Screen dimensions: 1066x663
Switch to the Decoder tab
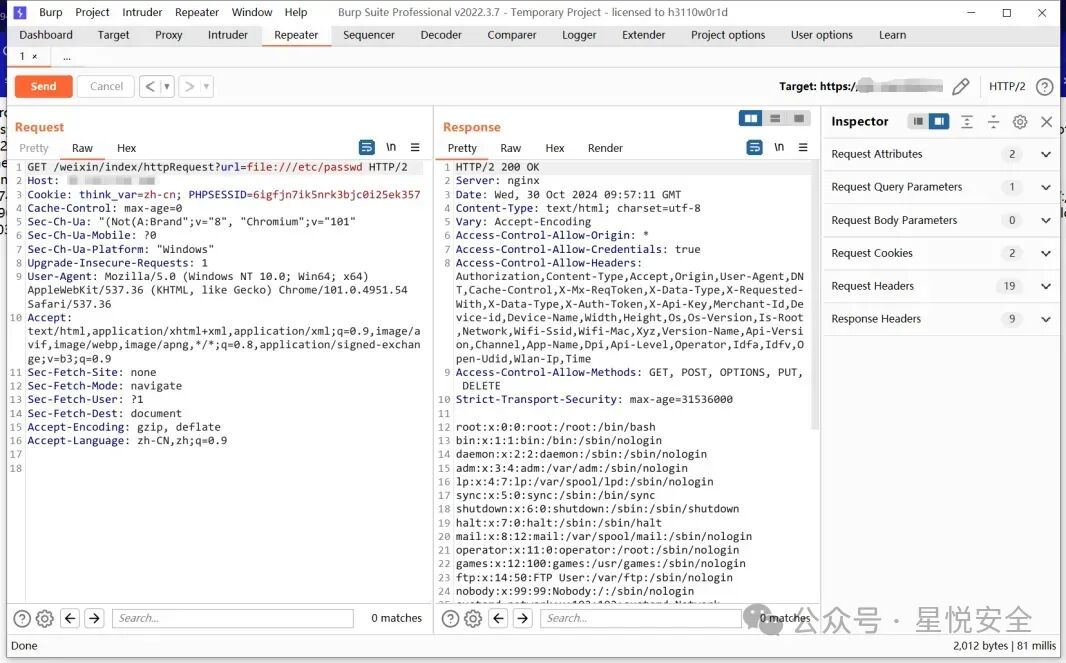[x=441, y=35]
